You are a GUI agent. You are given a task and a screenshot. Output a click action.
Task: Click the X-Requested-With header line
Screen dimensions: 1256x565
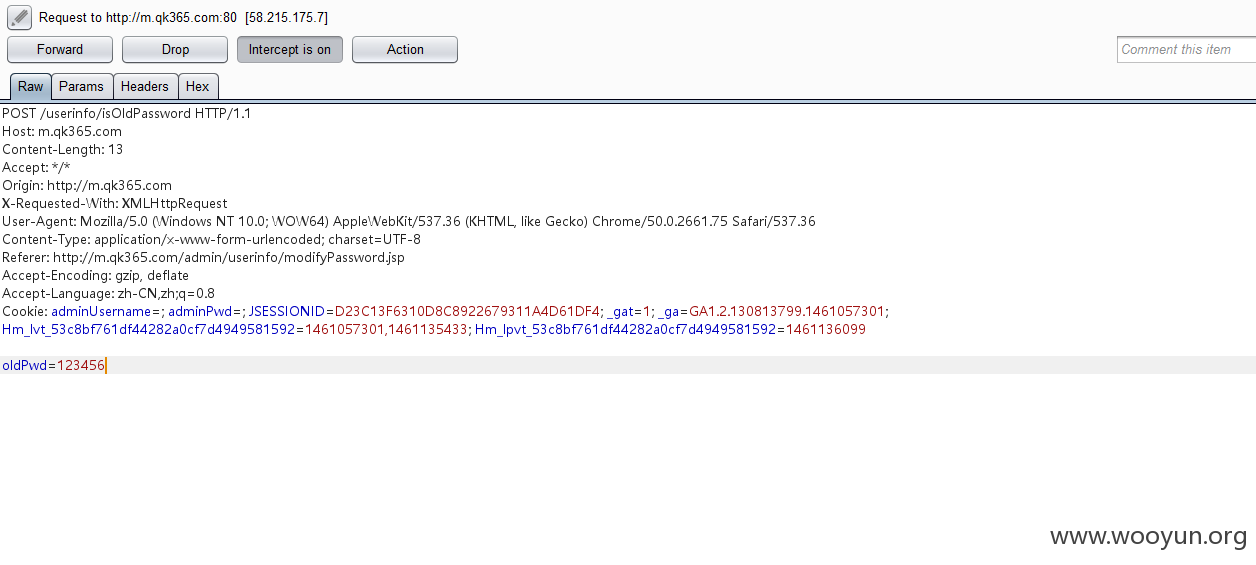[x=115, y=203]
